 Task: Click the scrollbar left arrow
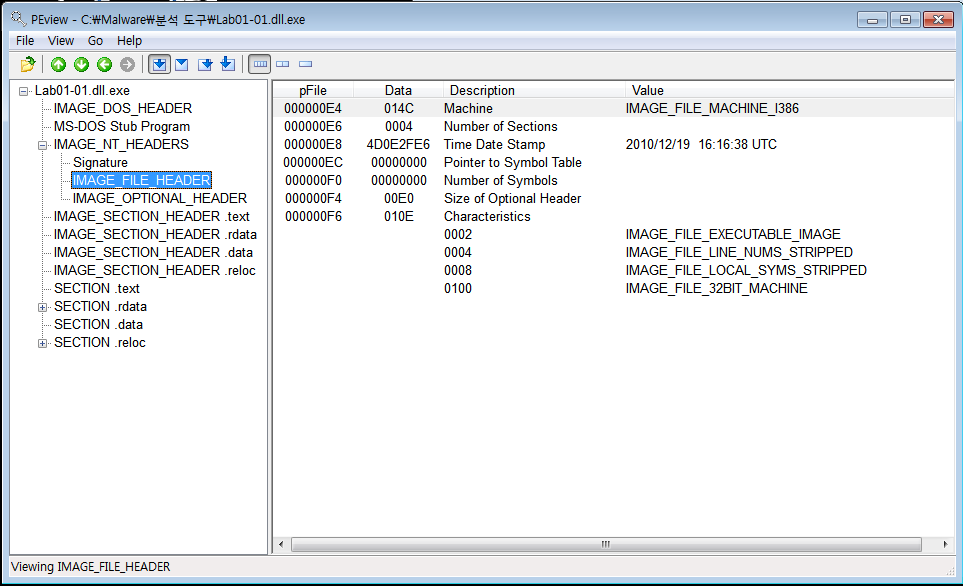(x=281, y=544)
